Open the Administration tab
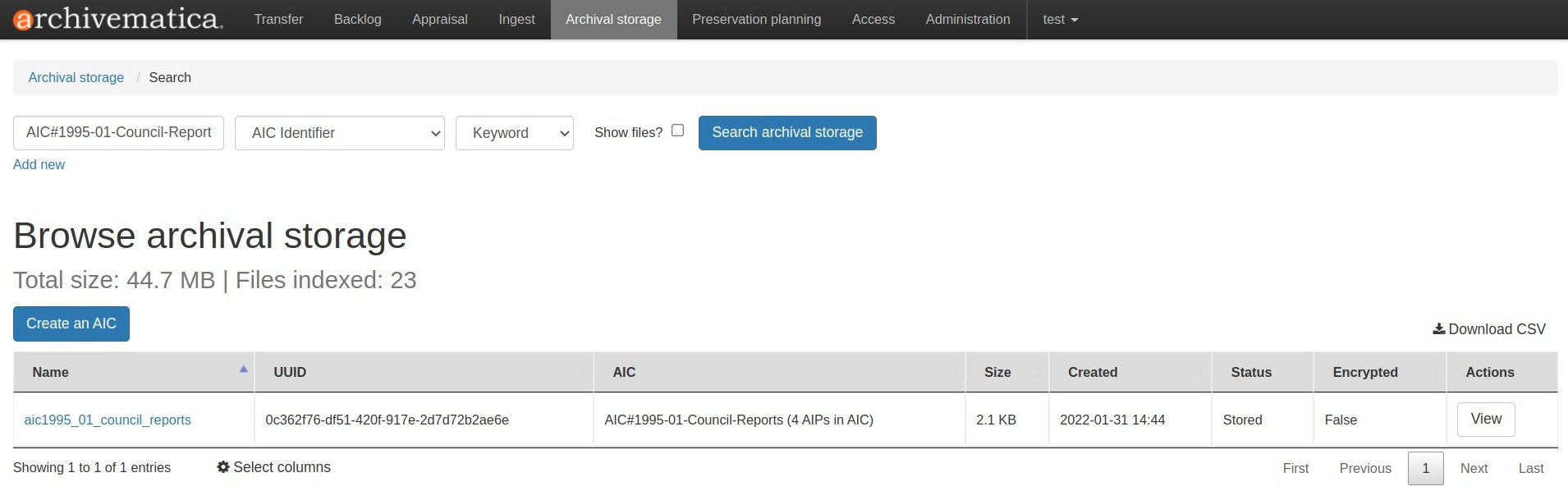 click(967, 20)
